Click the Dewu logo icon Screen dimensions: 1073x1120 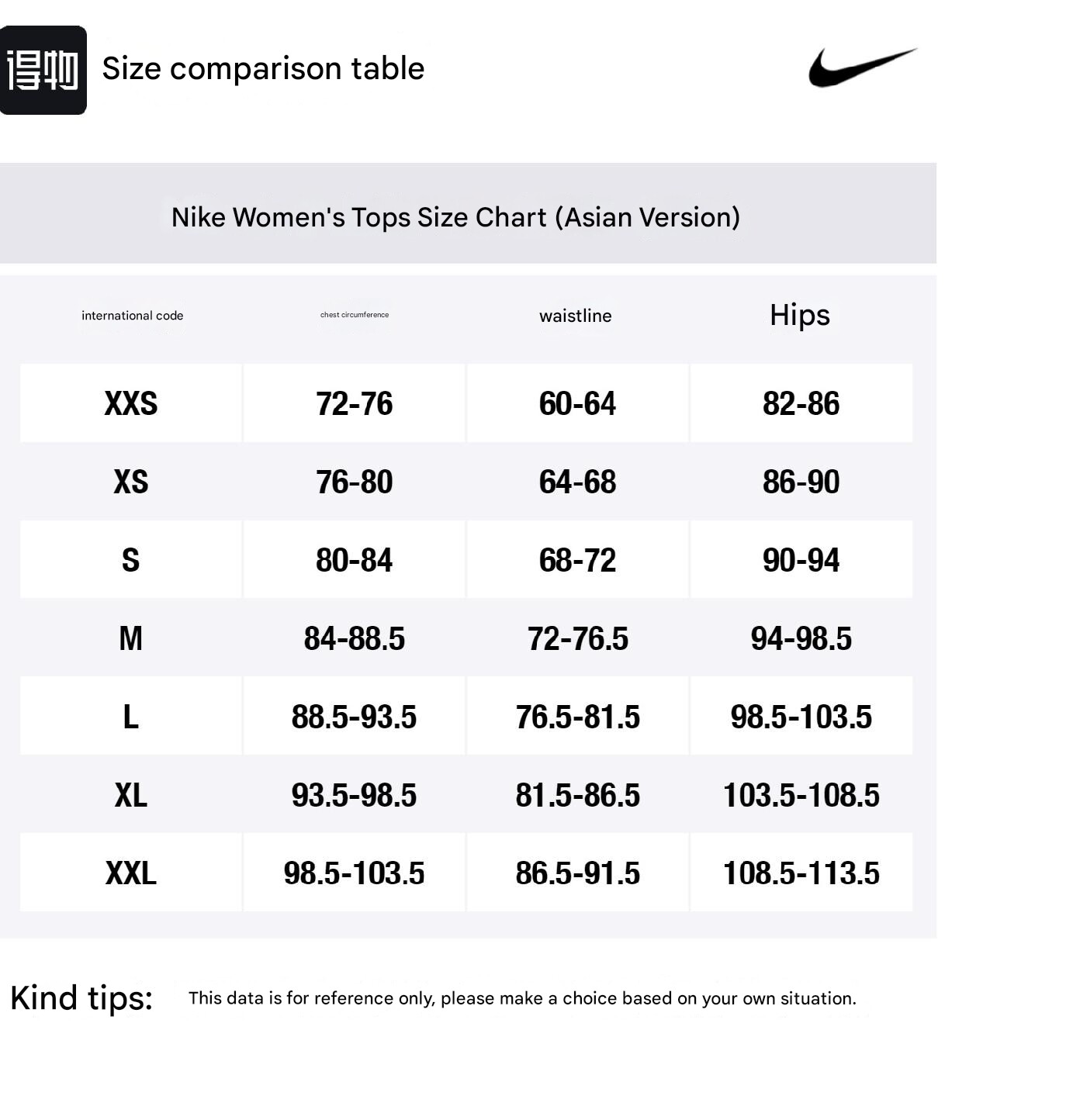point(43,70)
